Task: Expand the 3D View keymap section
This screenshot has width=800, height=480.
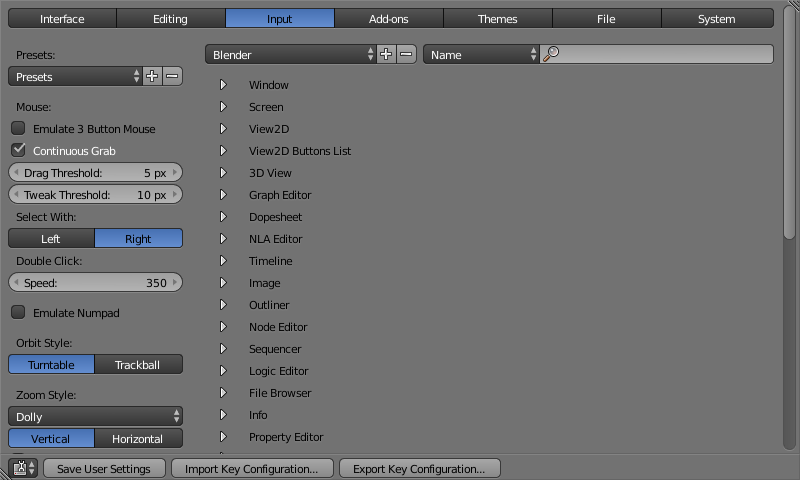Action: (224, 173)
